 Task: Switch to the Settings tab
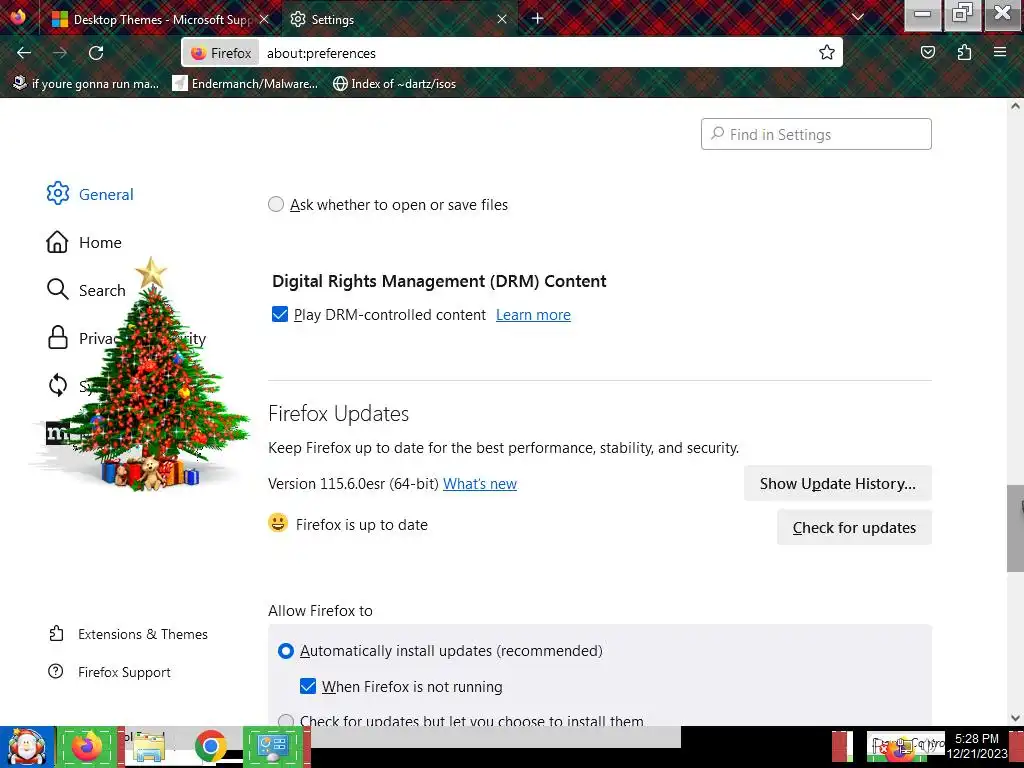point(400,19)
